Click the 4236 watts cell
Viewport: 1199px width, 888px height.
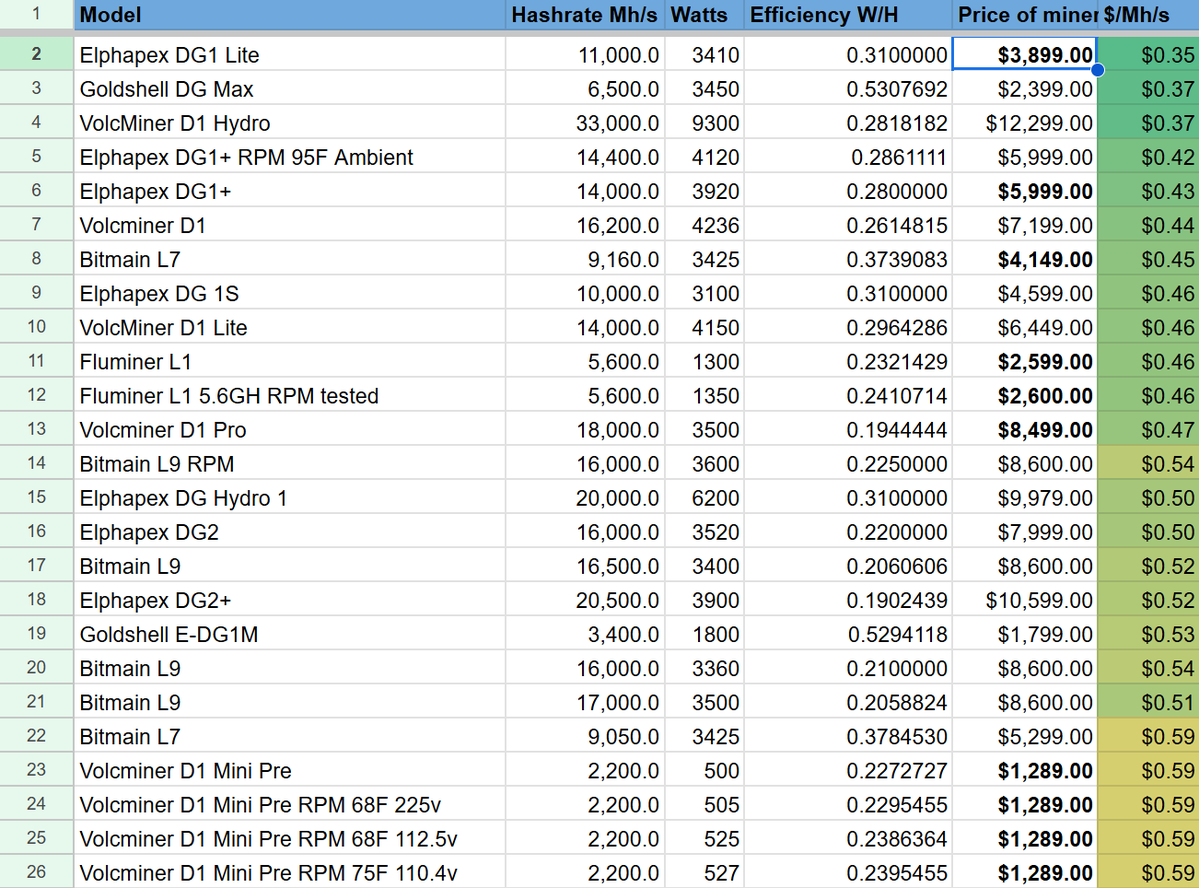(704, 225)
